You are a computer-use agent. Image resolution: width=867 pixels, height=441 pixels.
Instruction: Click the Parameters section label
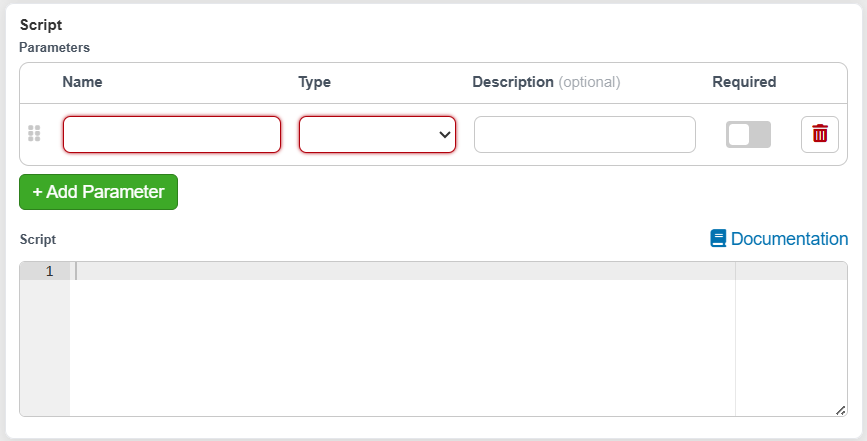click(x=54, y=48)
